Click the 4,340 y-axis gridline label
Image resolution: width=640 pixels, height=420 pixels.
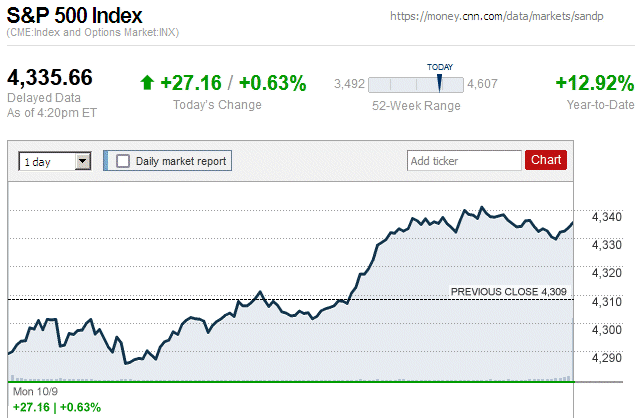606,217
